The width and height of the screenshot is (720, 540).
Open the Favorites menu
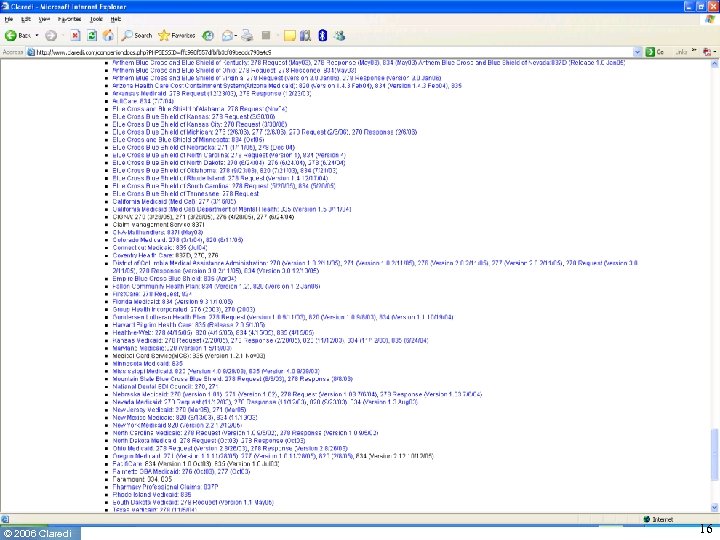(69, 19)
